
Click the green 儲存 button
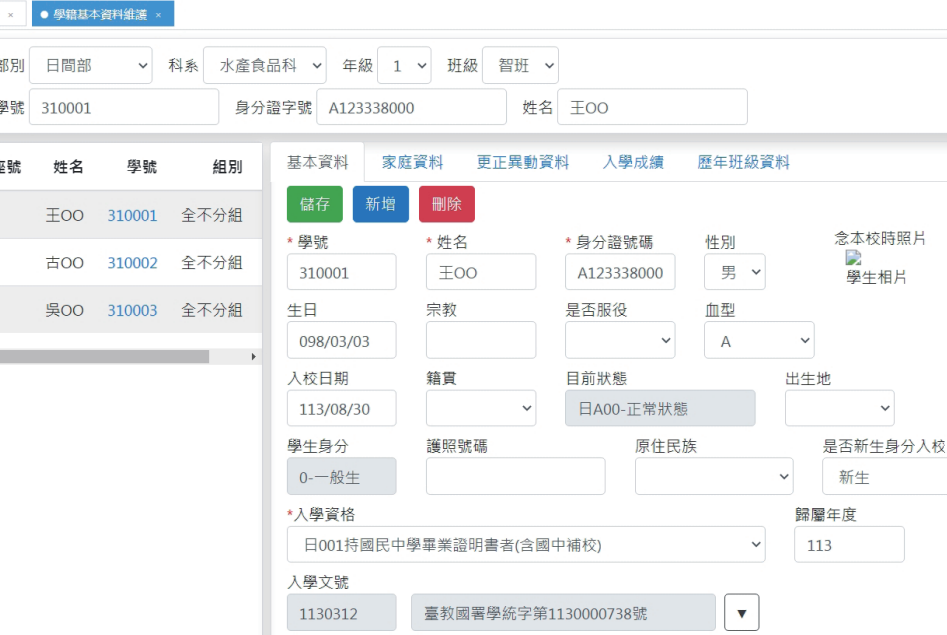click(315, 204)
